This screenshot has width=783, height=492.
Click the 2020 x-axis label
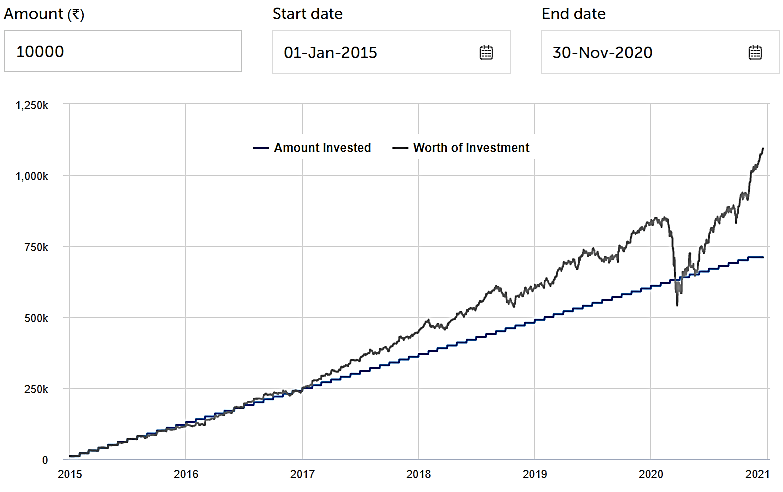click(x=651, y=473)
